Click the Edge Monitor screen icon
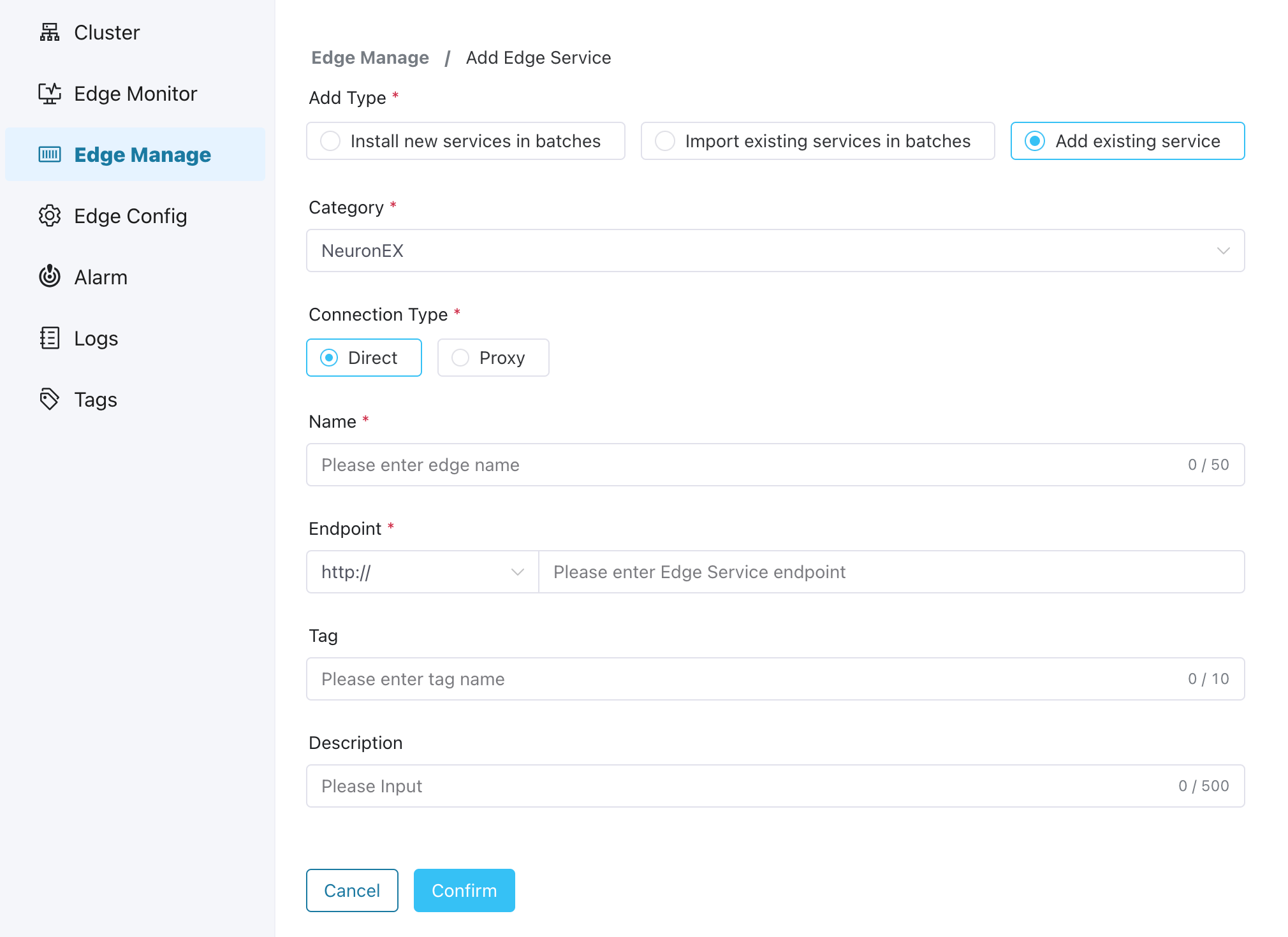The width and height of the screenshot is (1288, 937). (50, 94)
